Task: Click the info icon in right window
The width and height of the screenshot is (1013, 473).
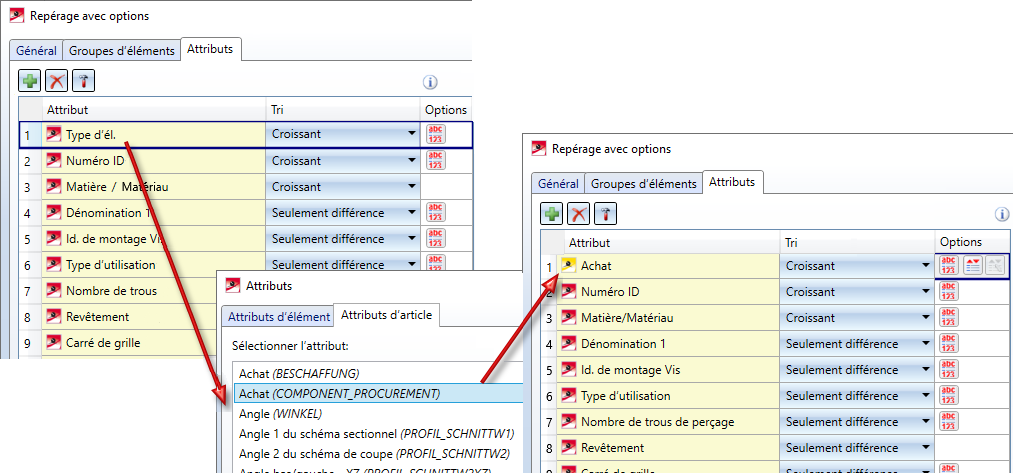Action: [x=1002, y=214]
